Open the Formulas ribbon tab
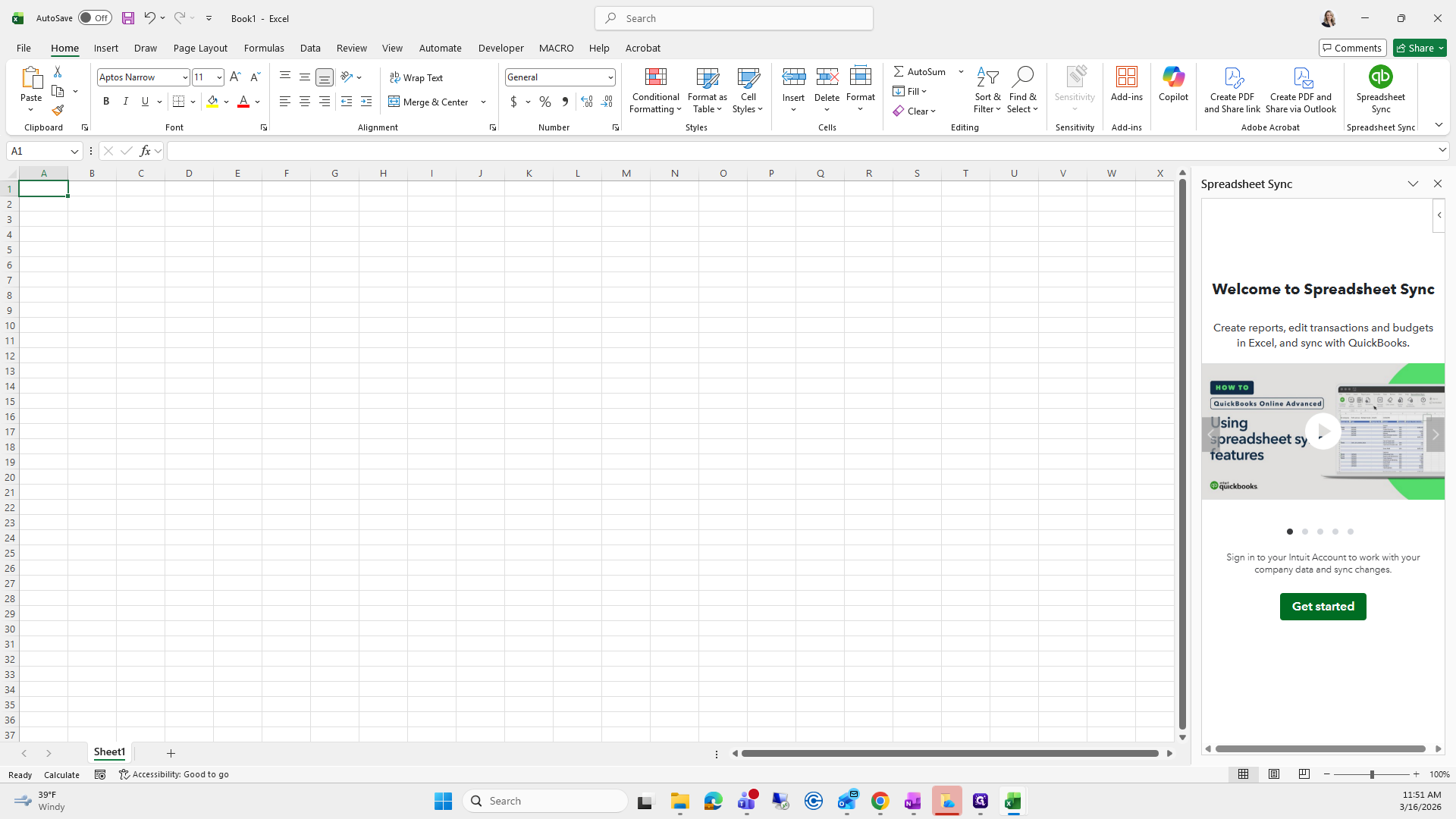This screenshot has width=1456, height=819. [x=264, y=48]
